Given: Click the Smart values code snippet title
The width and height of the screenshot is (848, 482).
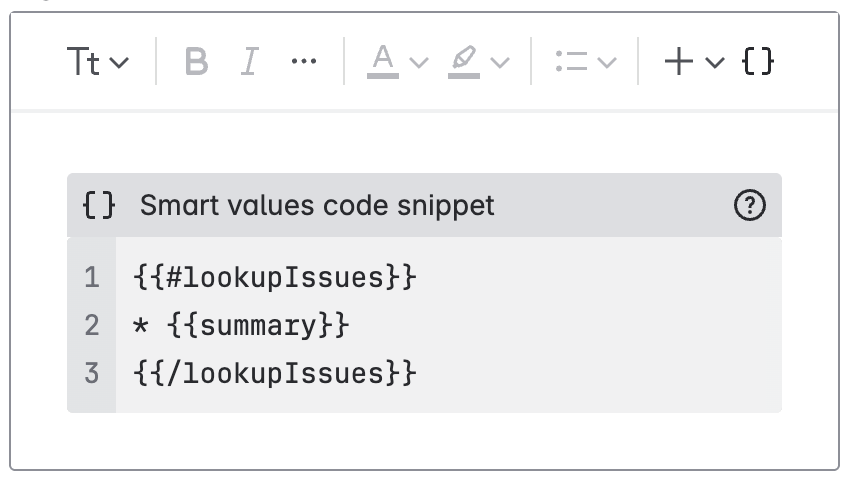Looking at the screenshot, I should (317, 206).
